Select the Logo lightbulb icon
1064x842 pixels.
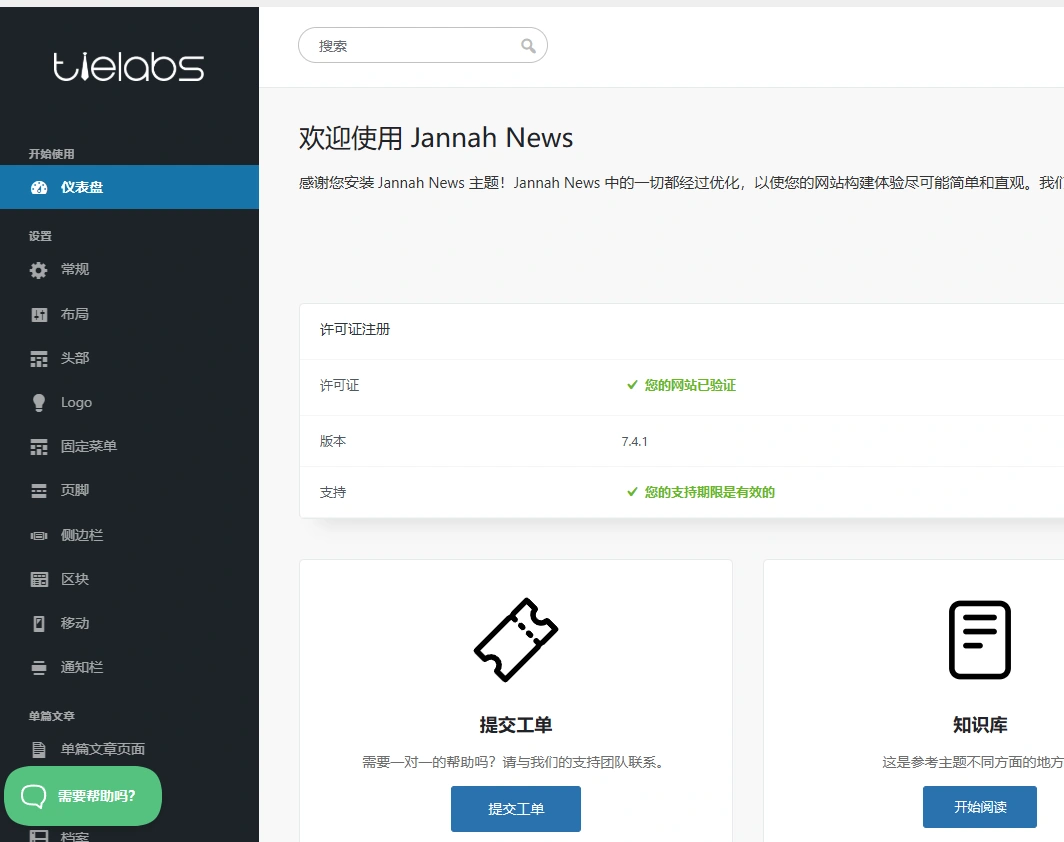click(x=38, y=402)
